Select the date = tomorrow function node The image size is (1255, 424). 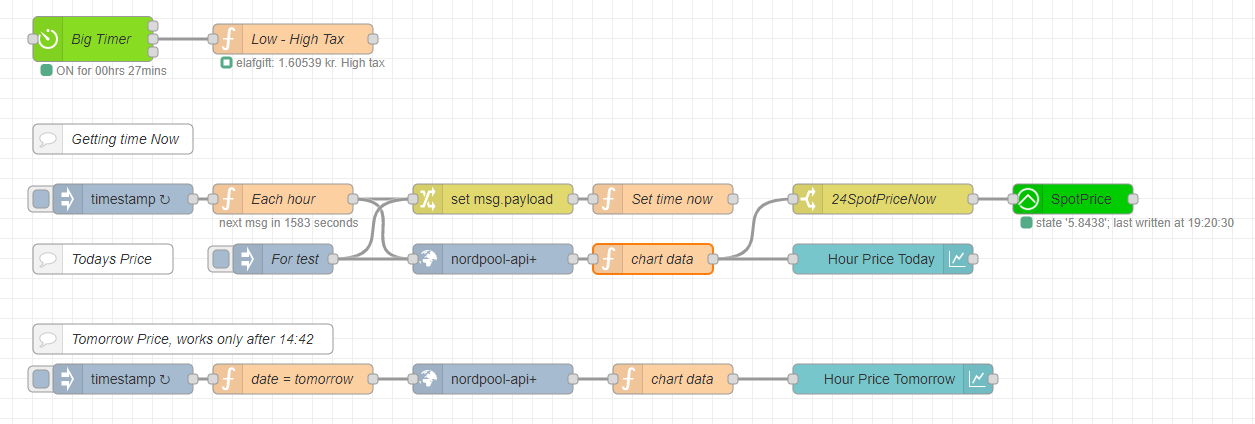click(x=302, y=379)
